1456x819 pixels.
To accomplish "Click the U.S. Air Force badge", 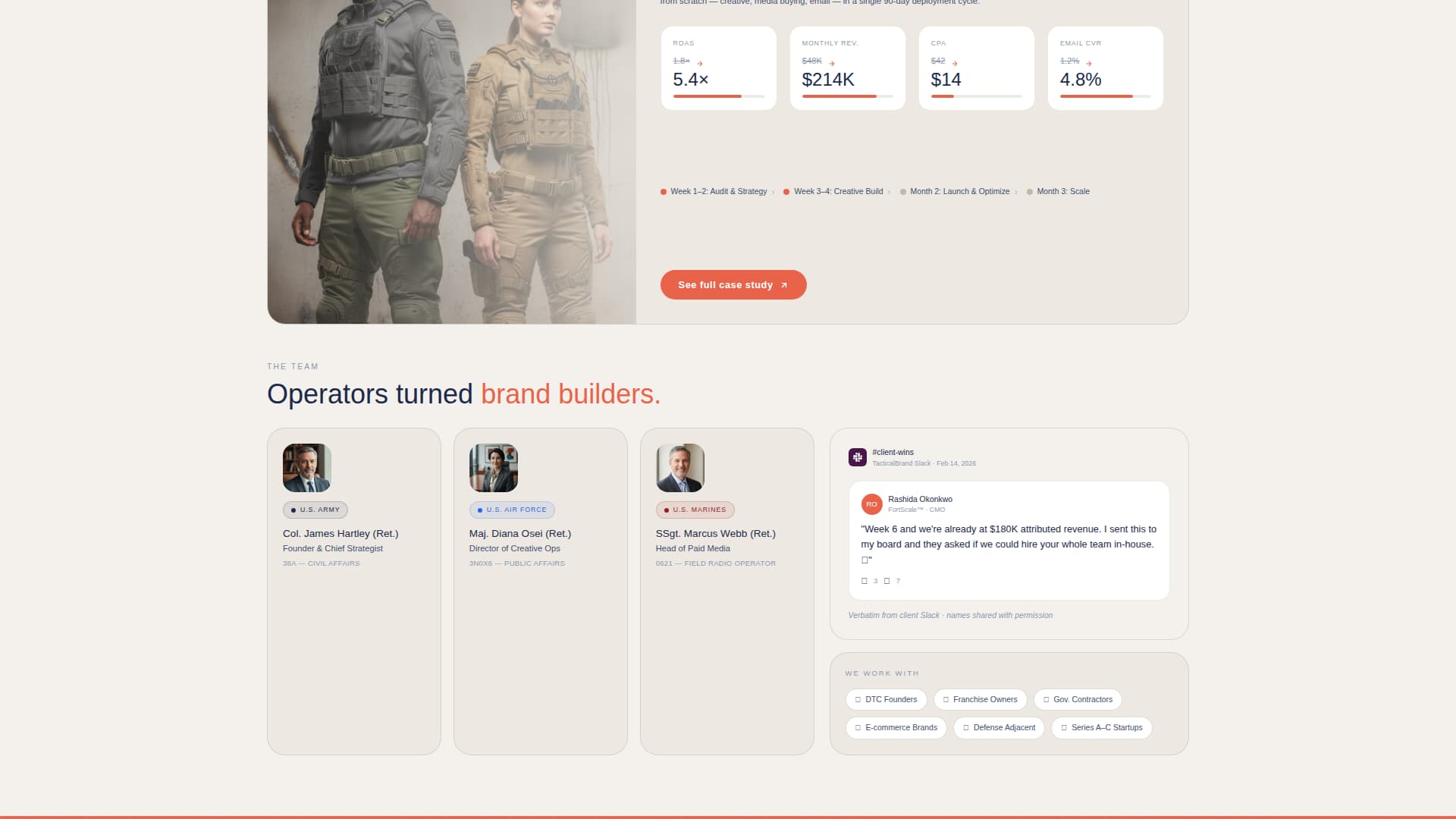I will 512,510.
